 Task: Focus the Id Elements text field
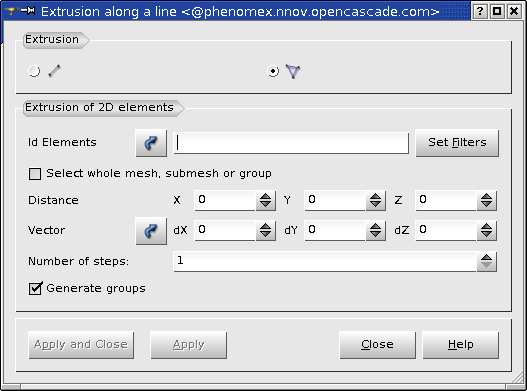[291, 143]
